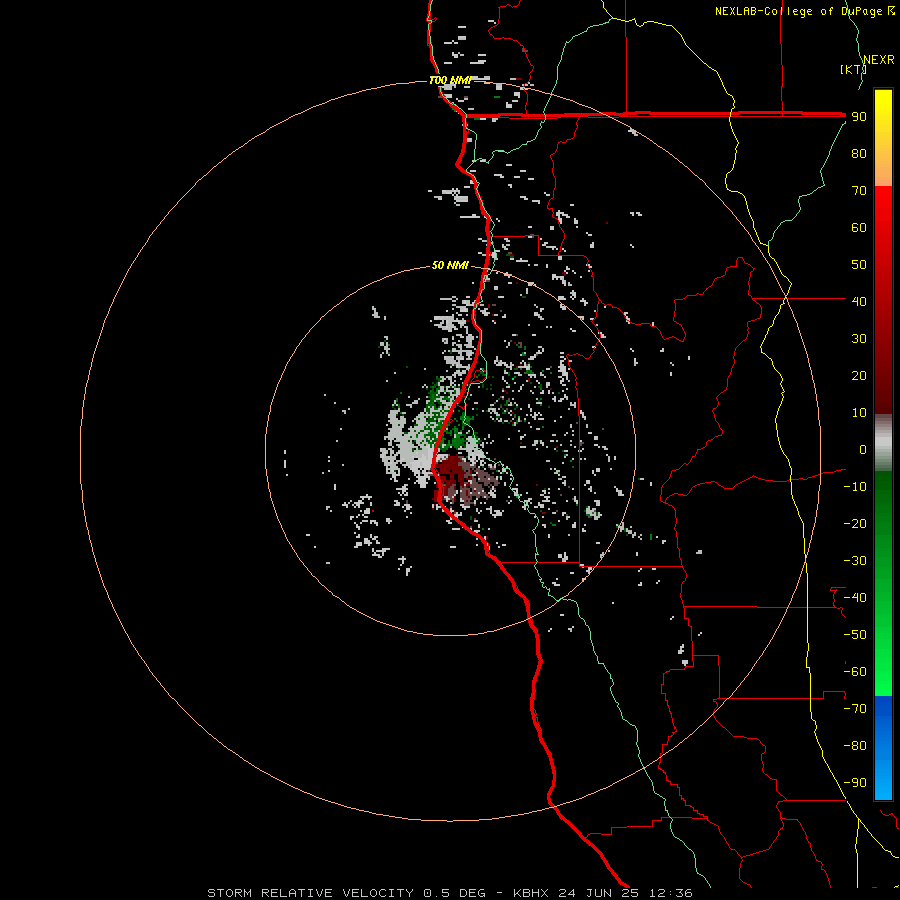Click the 0 value on the velocity scale
This screenshot has width=900, height=900.
click(x=863, y=449)
